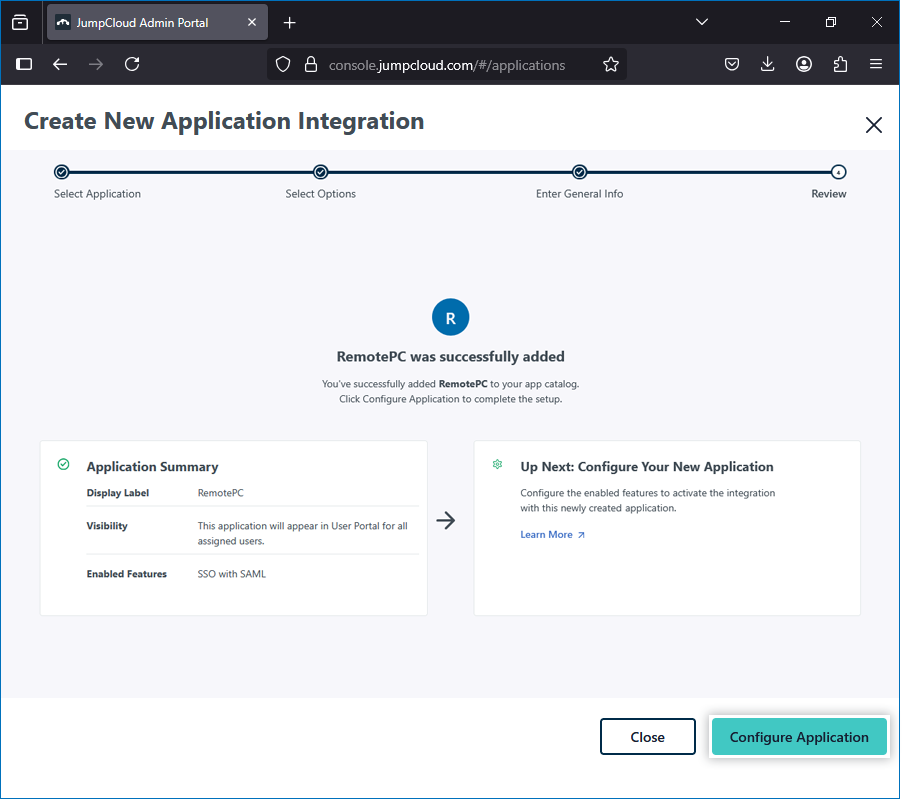This screenshot has width=902, height=799.
Task: Click the Configure Application button
Action: coord(798,737)
